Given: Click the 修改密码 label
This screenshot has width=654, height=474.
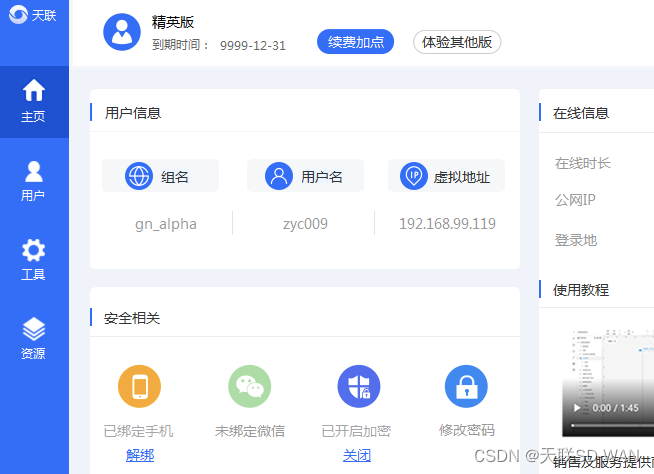Looking at the screenshot, I should pyautogui.click(x=467, y=430).
